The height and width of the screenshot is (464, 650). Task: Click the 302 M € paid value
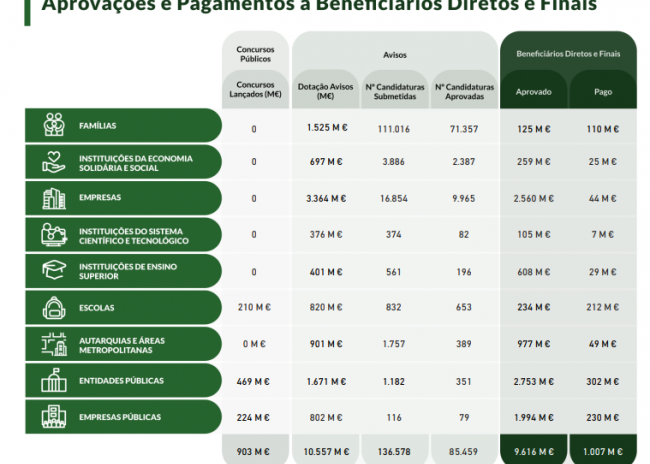[602, 381]
